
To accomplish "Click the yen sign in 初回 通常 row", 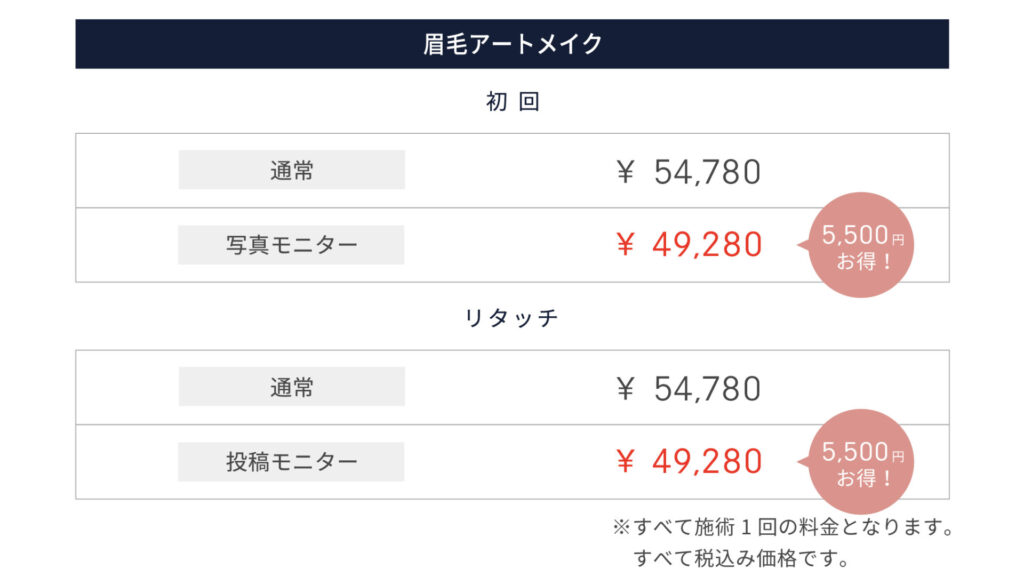I will point(626,172).
